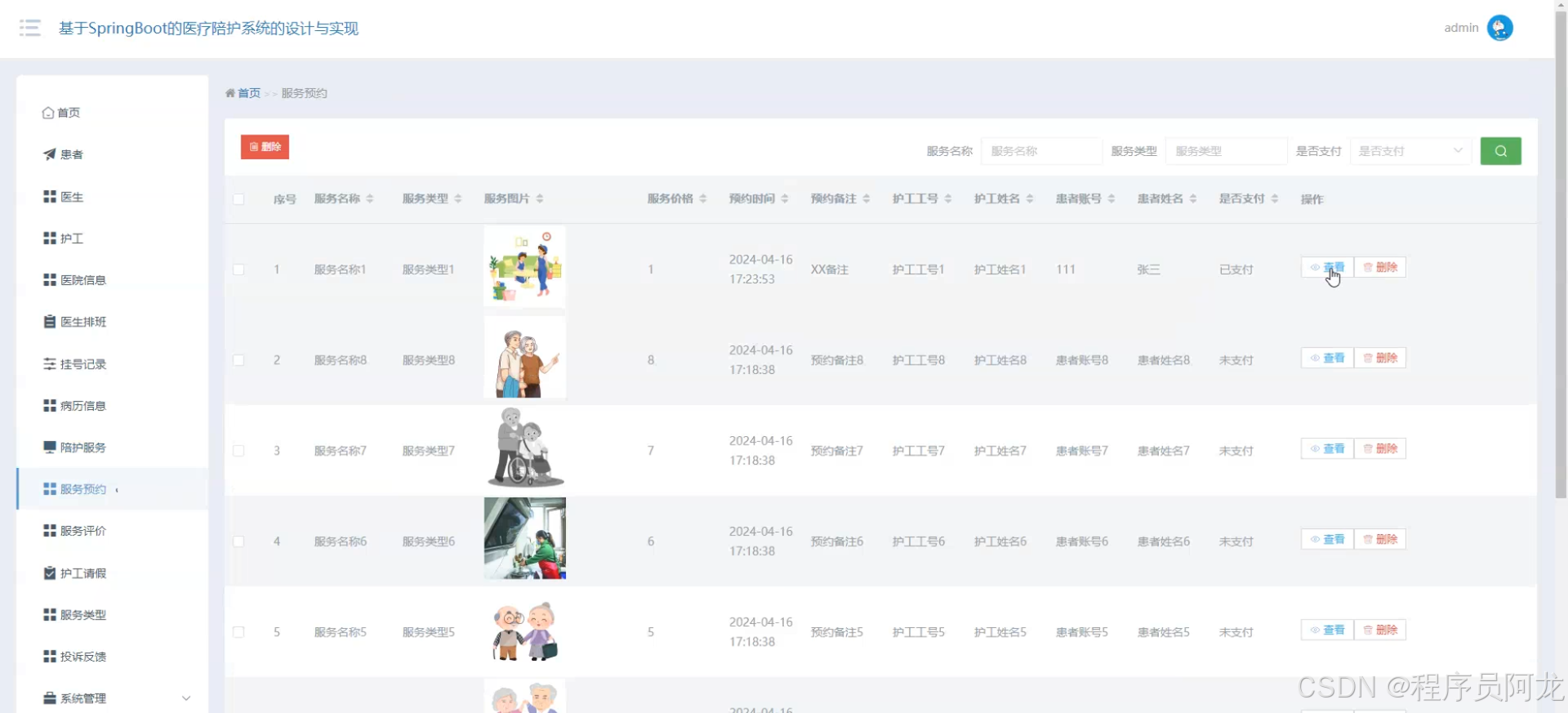Open 医生 in the sidebar
1568x713 pixels.
point(113,197)
